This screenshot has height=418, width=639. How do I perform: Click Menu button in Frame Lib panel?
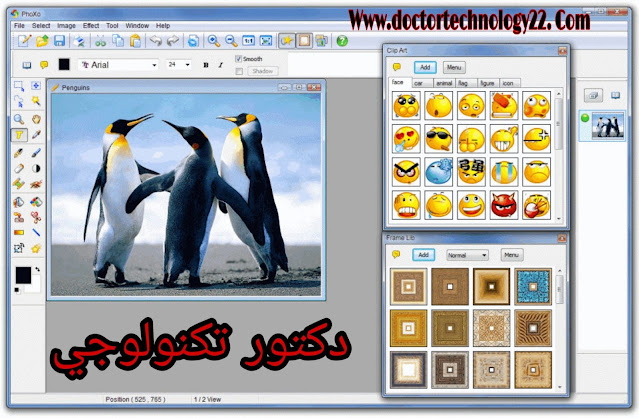(x=512, y=255)
